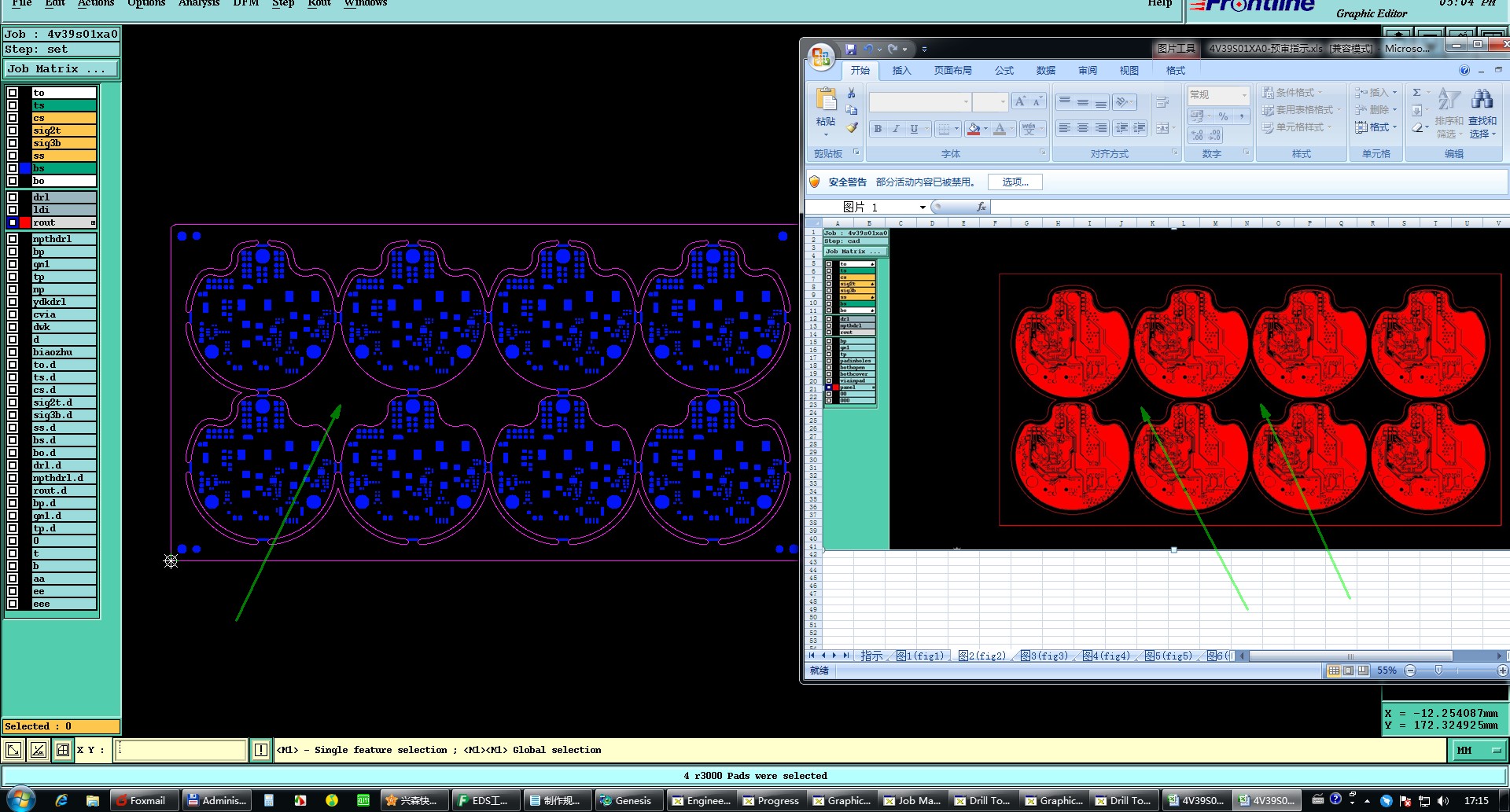Viewport: 1510px width, 812px height.
Task: Switch to the 页面布局 ribbon tab
Action: tap(952, 71)
